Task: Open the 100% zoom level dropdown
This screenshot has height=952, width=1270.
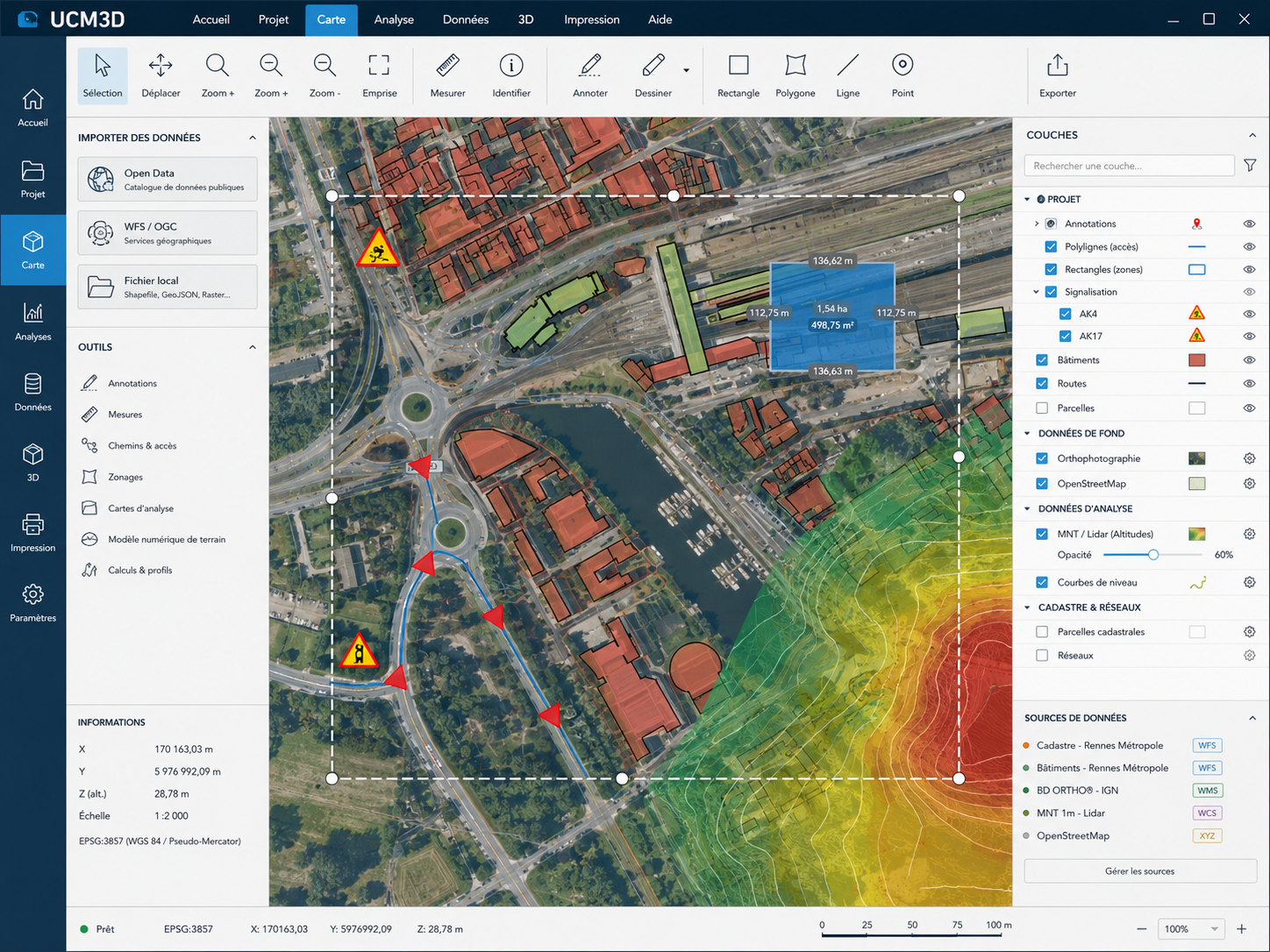Action: pyautogui.click(x=1190, y=929)
